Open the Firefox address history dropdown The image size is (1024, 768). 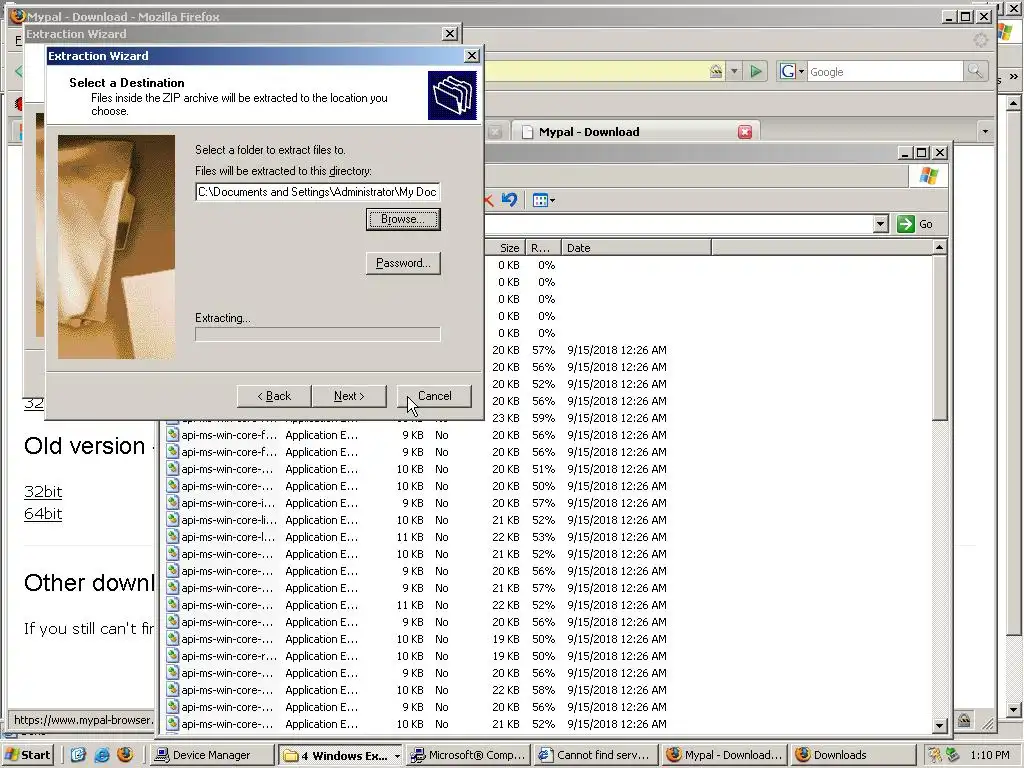pyautogui.click(x=734, y=71)
